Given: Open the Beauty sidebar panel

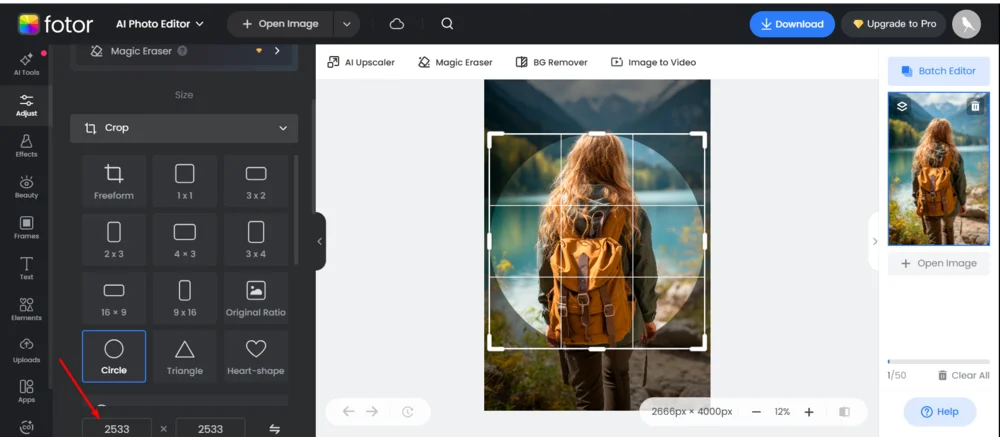Looking at the screenshot, I should [x=26, y=187].
